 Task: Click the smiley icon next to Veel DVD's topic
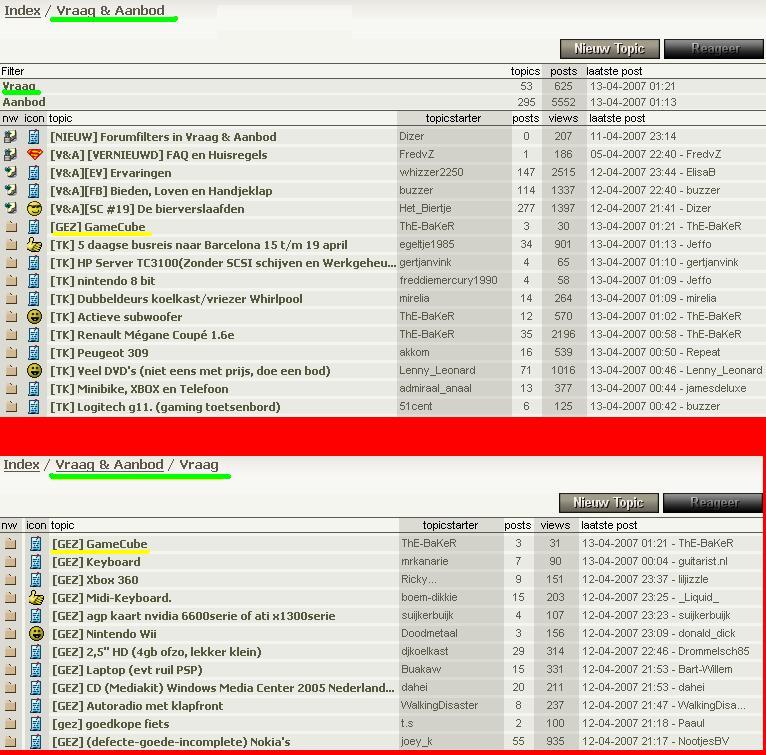pyautogui.click(x=34, y=370)
